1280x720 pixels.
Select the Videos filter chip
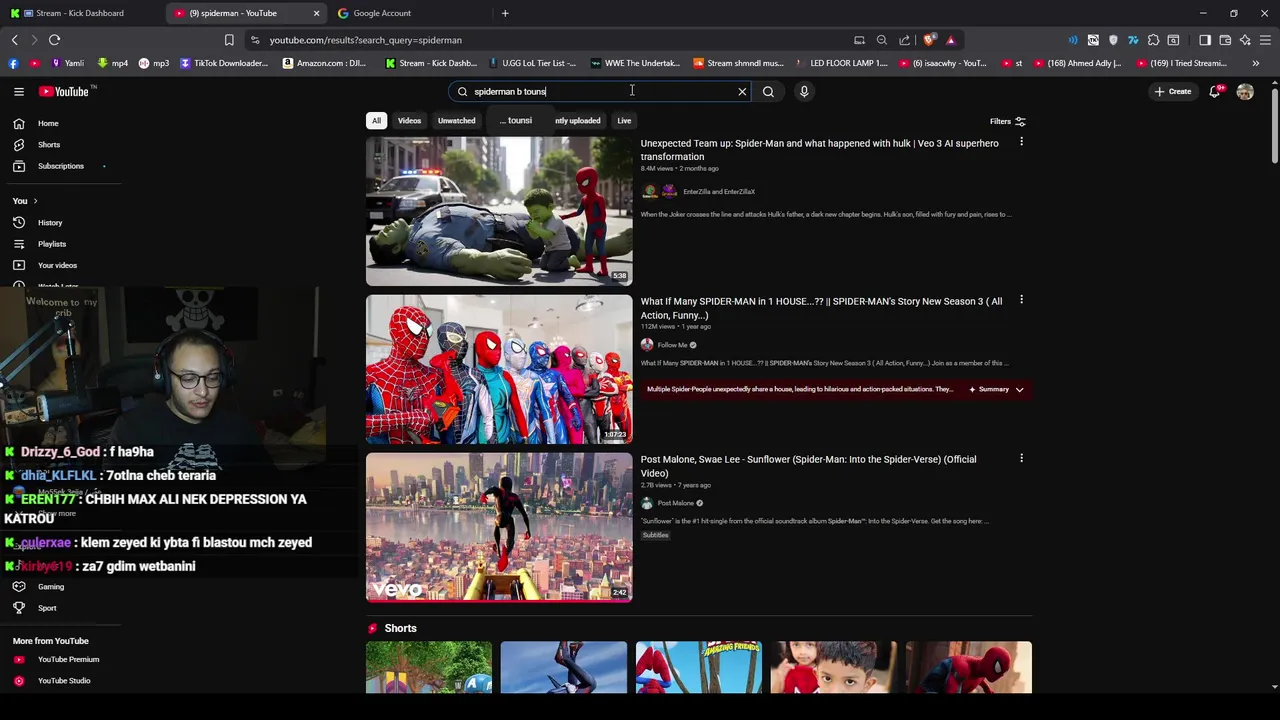(409, 120)
